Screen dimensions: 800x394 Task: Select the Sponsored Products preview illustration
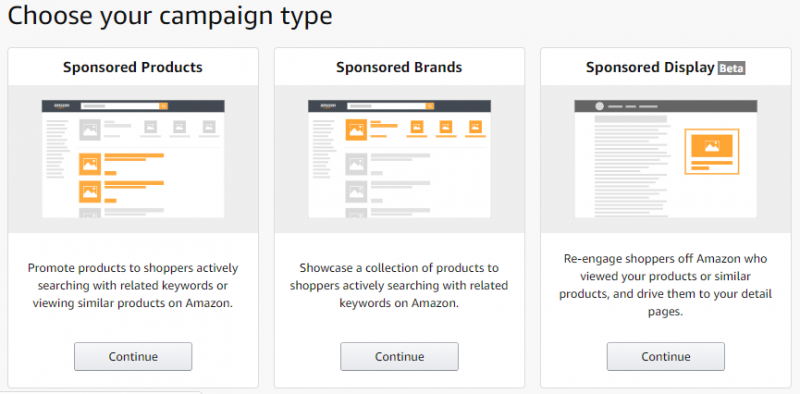coord(133,159)
